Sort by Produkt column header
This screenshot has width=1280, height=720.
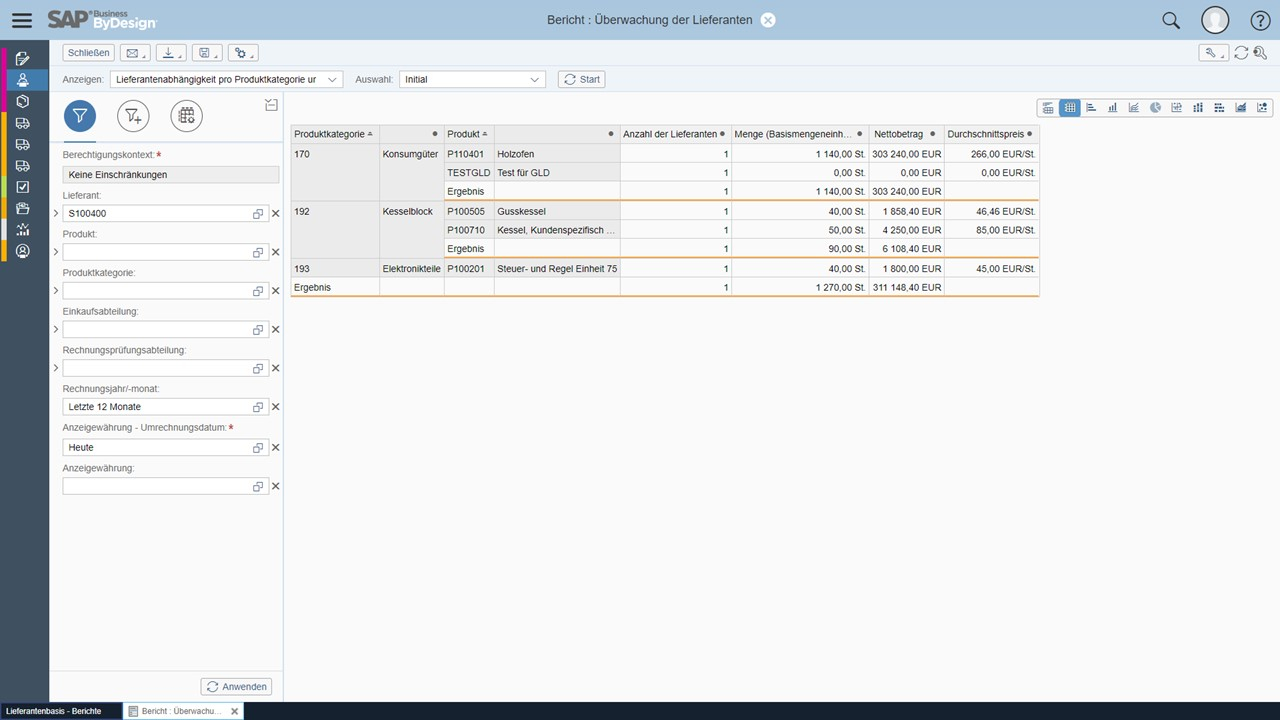pyautogui.click(x=469, y=134)
